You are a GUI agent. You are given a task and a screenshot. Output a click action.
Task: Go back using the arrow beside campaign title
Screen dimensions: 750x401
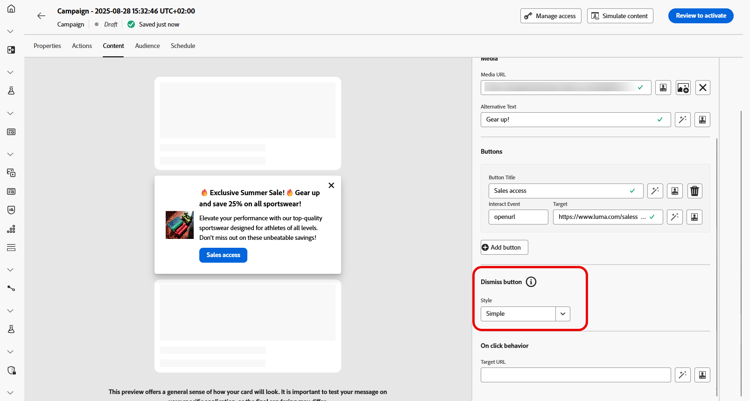point(41,16)
